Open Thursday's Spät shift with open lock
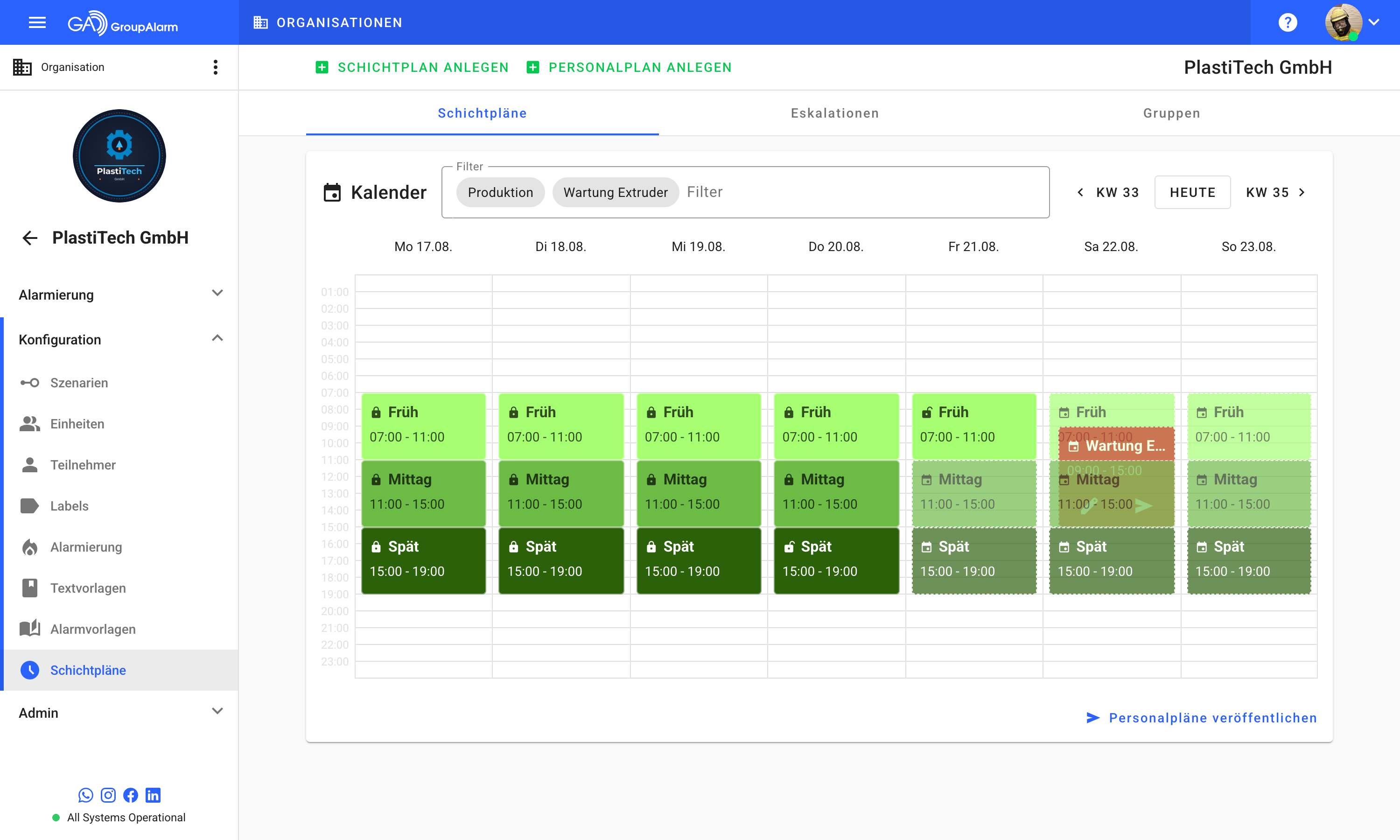The width and height of the screenshot is (1400, 840). point(836,560)
